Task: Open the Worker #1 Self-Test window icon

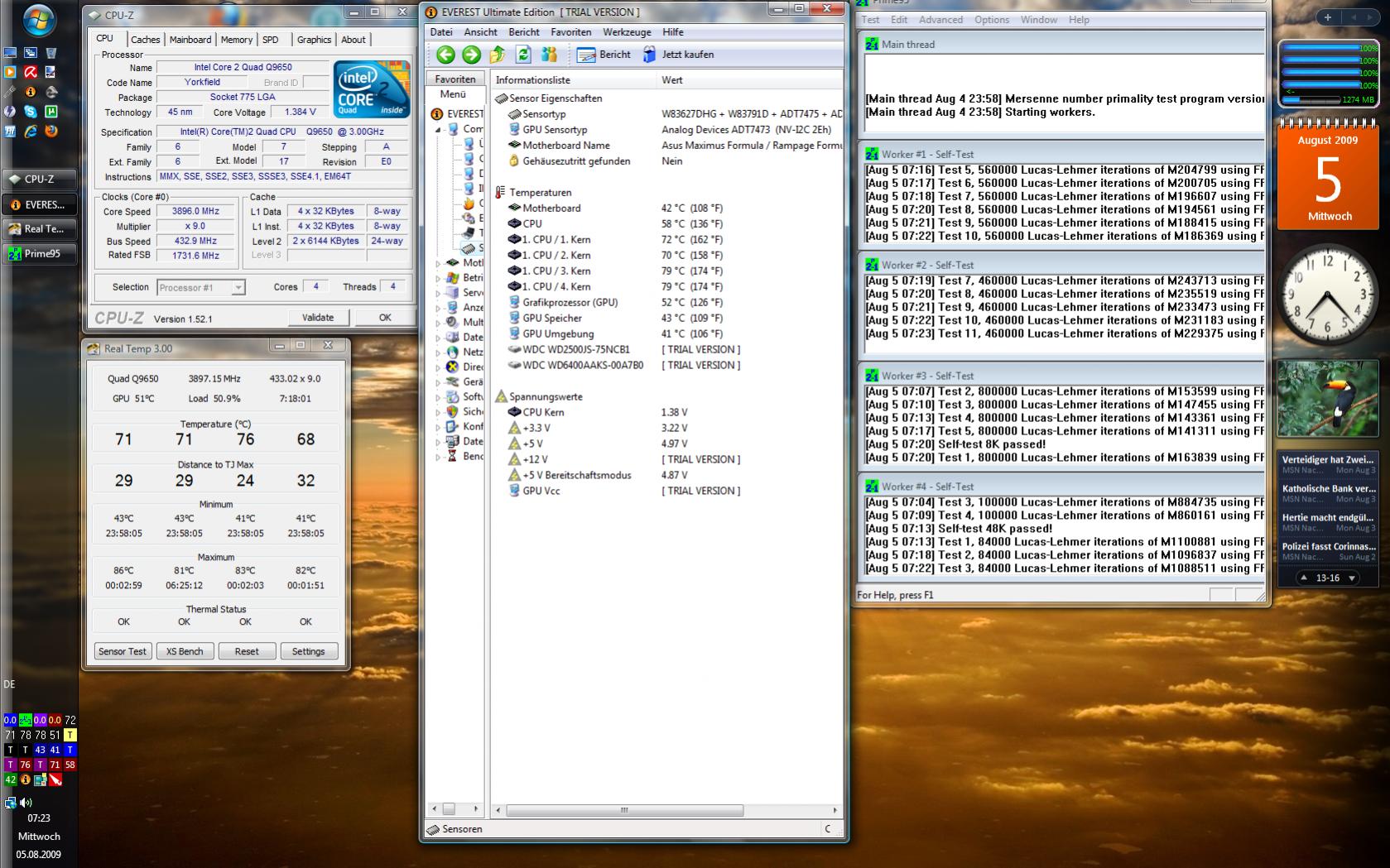Action: tap(872, 154)
